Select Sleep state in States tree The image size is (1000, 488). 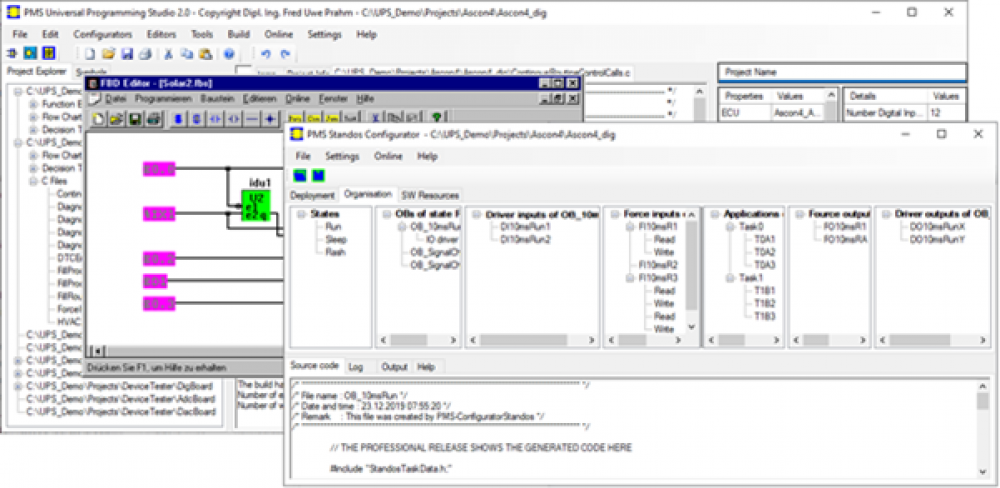[x=335, y=239]
